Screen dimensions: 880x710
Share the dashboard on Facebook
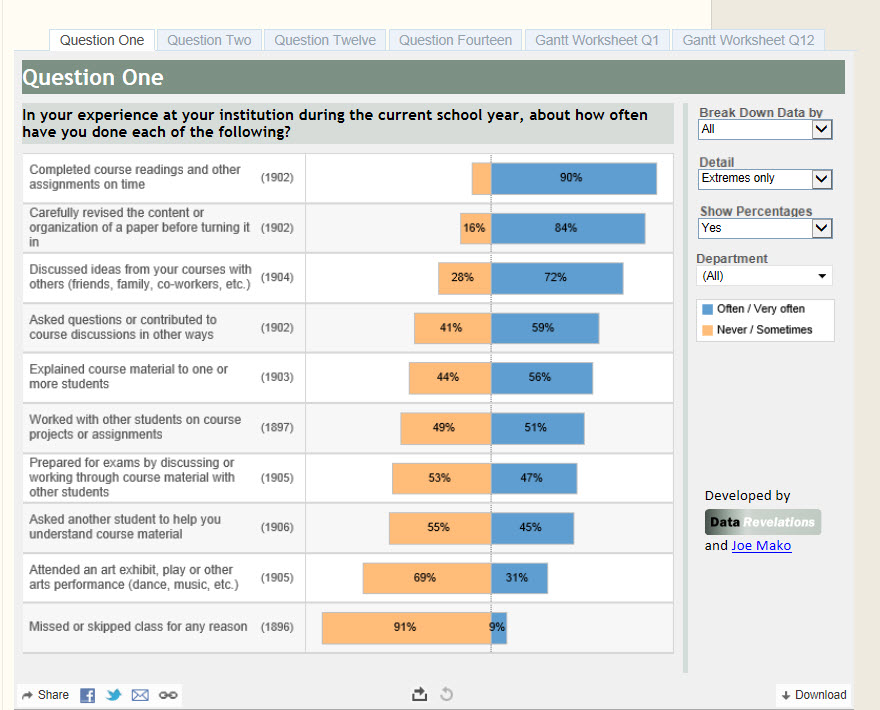click(87, 695)
